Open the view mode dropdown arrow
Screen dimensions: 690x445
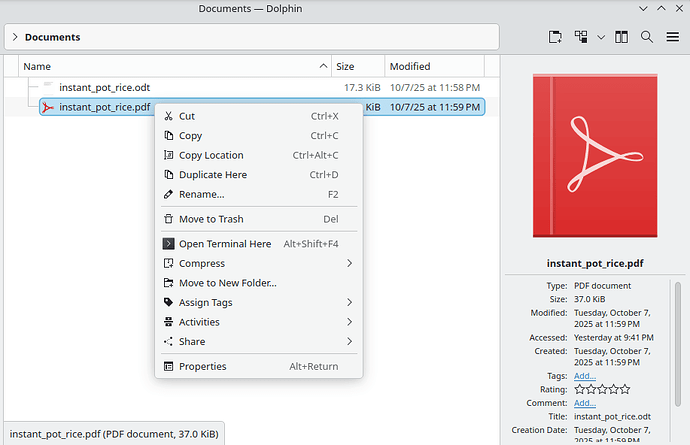click(x=600, y=37)
